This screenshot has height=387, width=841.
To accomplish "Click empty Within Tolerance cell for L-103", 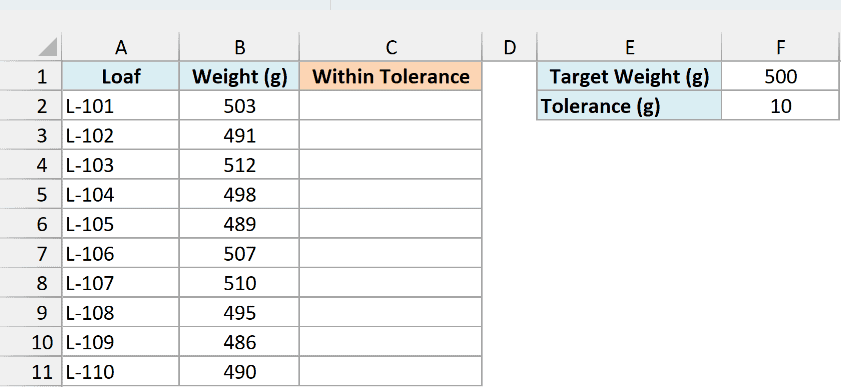I will 390,165.
